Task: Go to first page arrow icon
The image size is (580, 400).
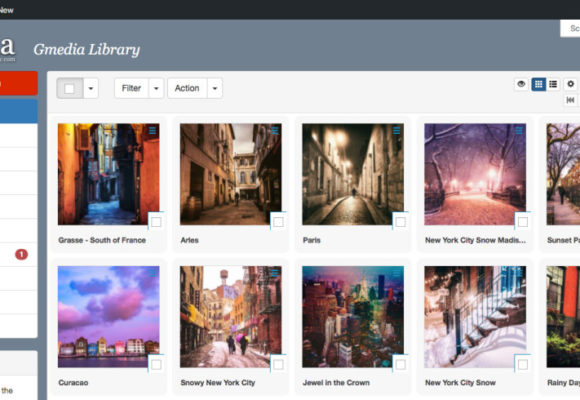Action: (x=570, y=100)
